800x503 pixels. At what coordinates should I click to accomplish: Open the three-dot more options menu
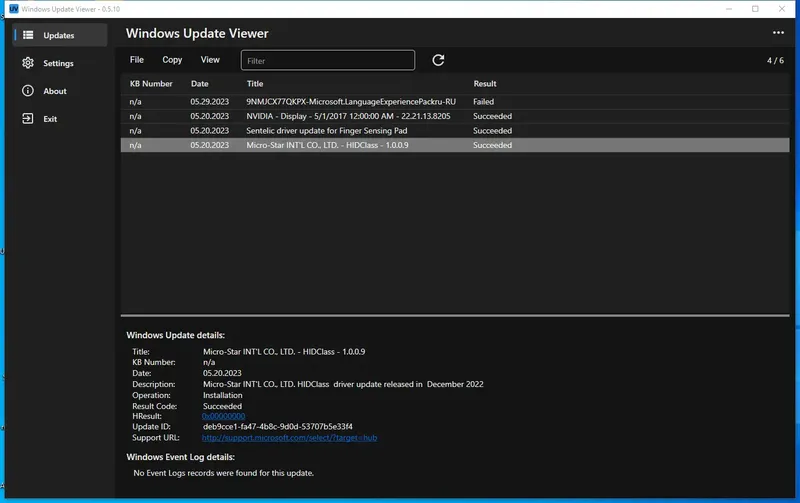778,33
